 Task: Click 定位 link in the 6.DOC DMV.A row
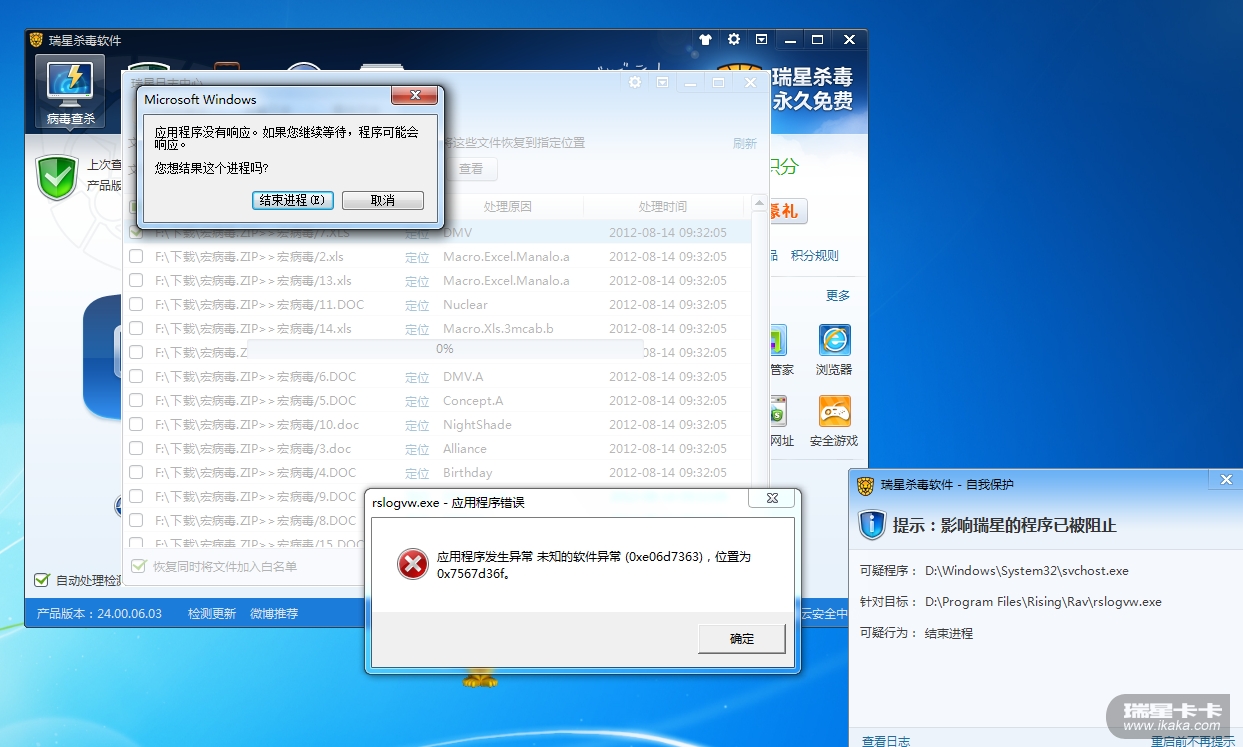417,377
